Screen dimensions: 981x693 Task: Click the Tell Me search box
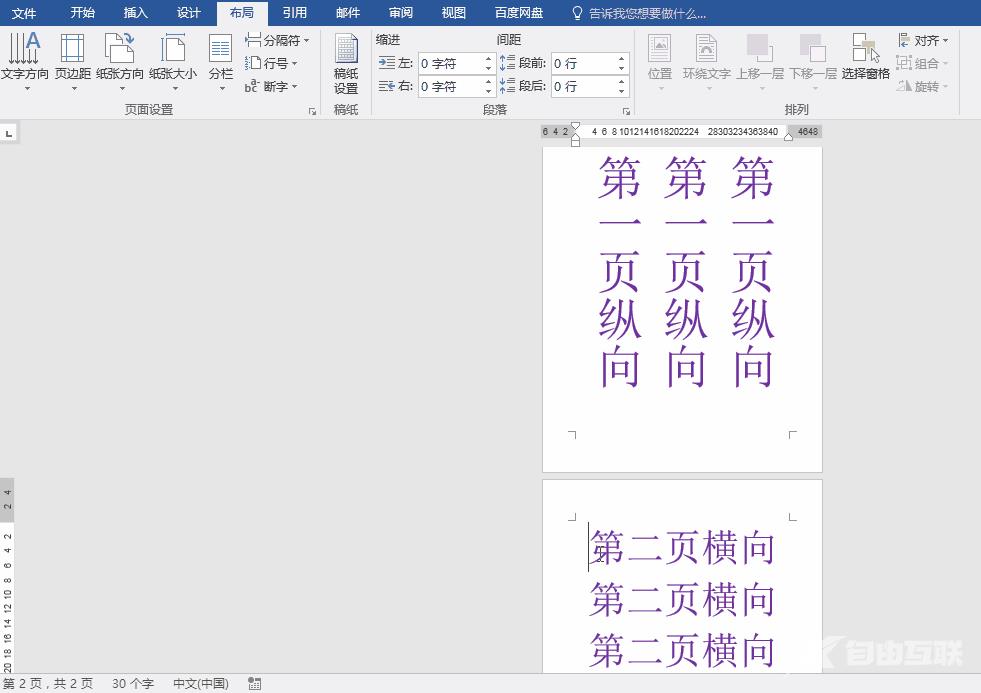647,14
